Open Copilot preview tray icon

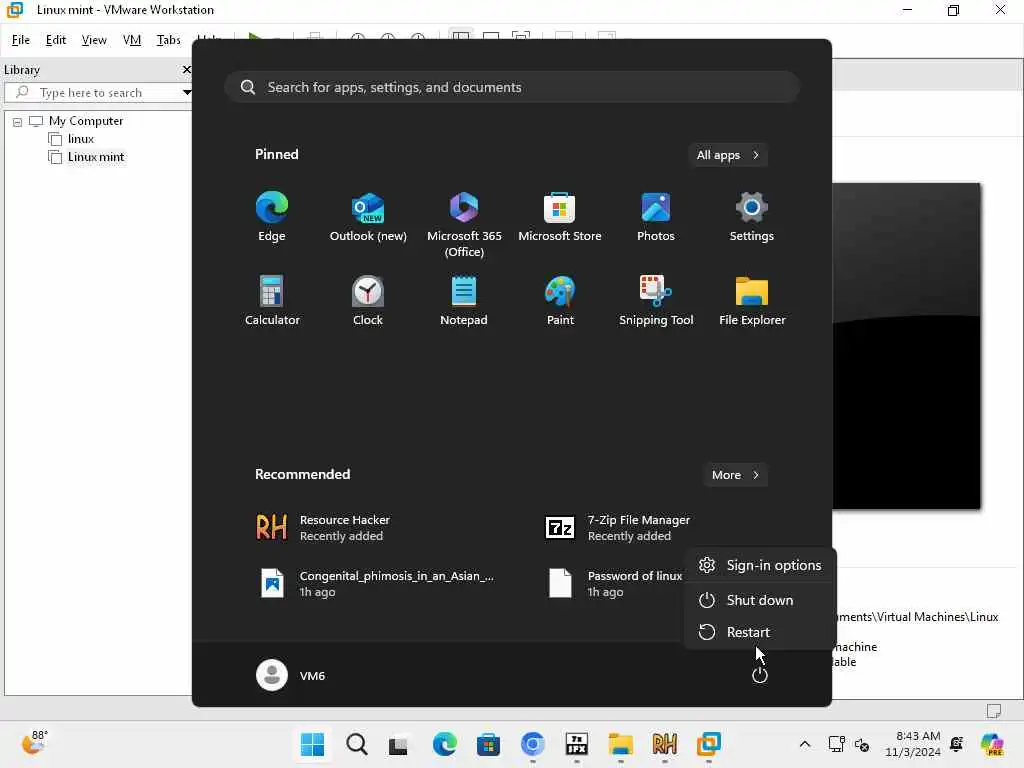tap(992, 744)
